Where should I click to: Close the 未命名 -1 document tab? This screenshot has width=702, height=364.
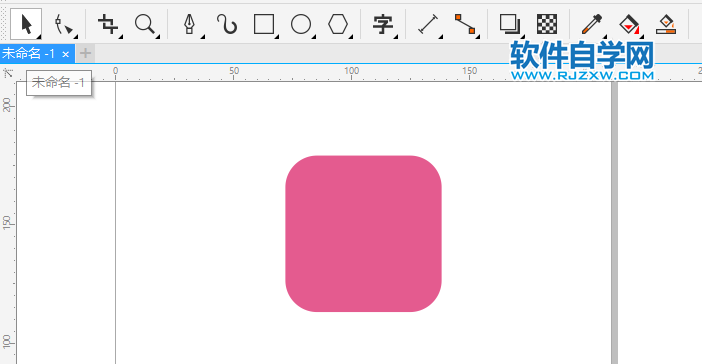point(66,54)
